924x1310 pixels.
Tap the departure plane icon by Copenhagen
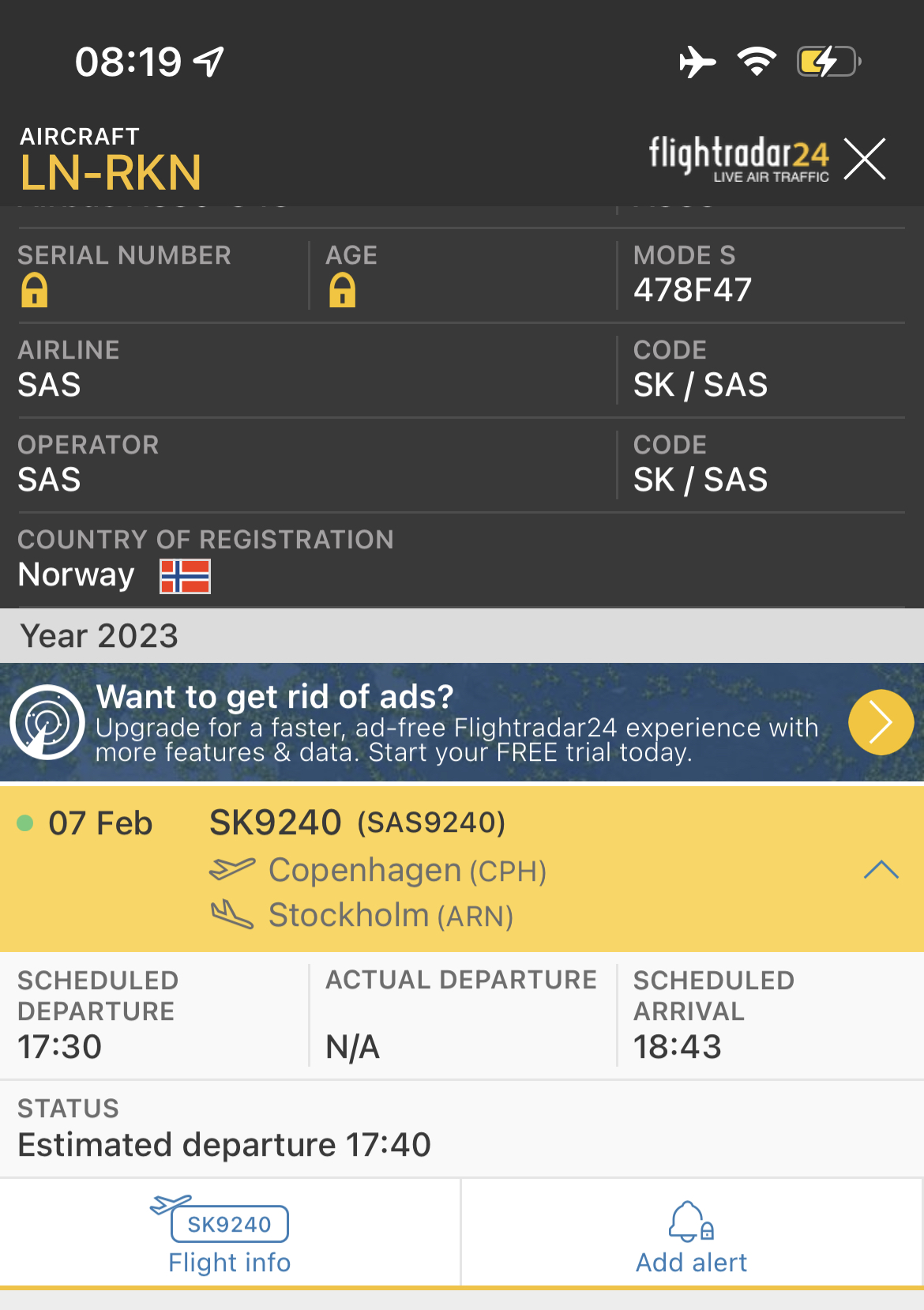coord(232,869)
